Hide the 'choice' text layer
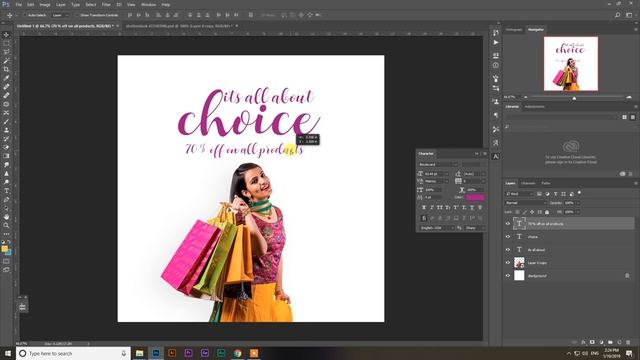 pyautogui.click(x=508, y=237)
